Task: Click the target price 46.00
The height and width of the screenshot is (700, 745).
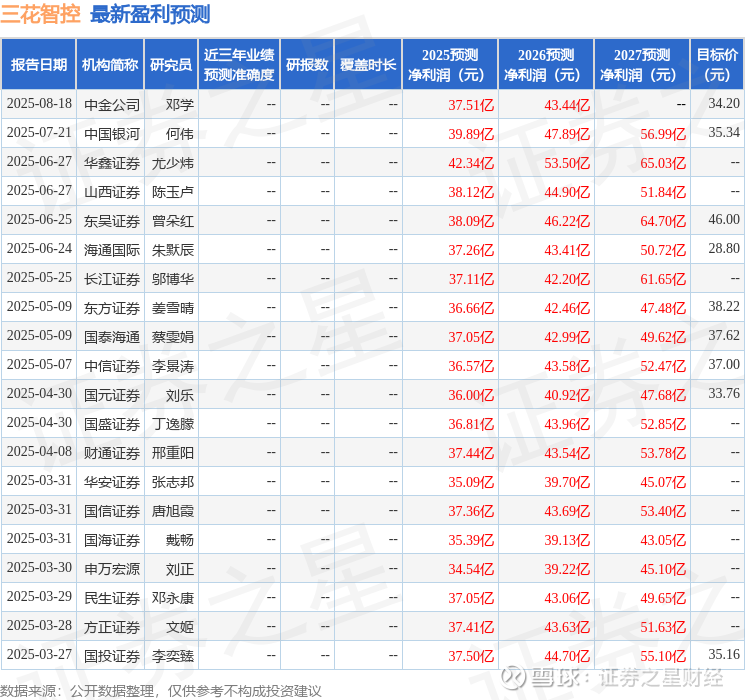Action: 724,219
